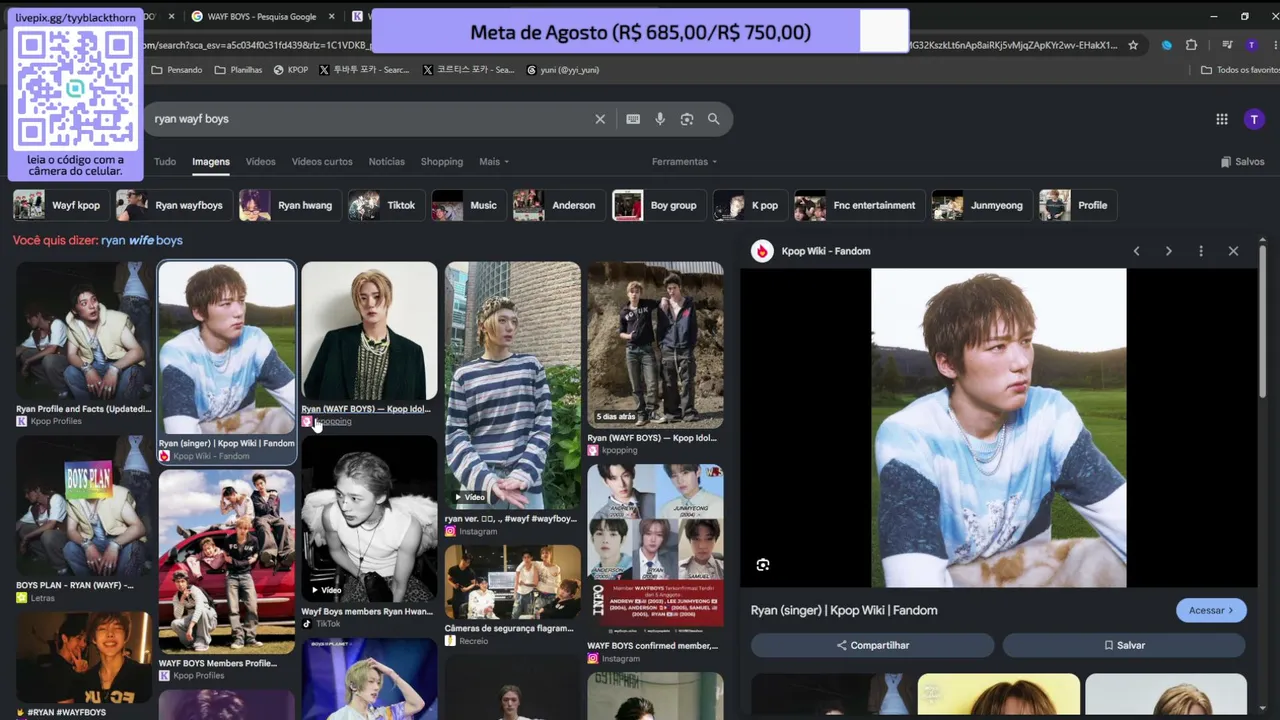Open the Chrome profile icon in the browser toolbar
1280x720 pixels.
[1251, 45]
